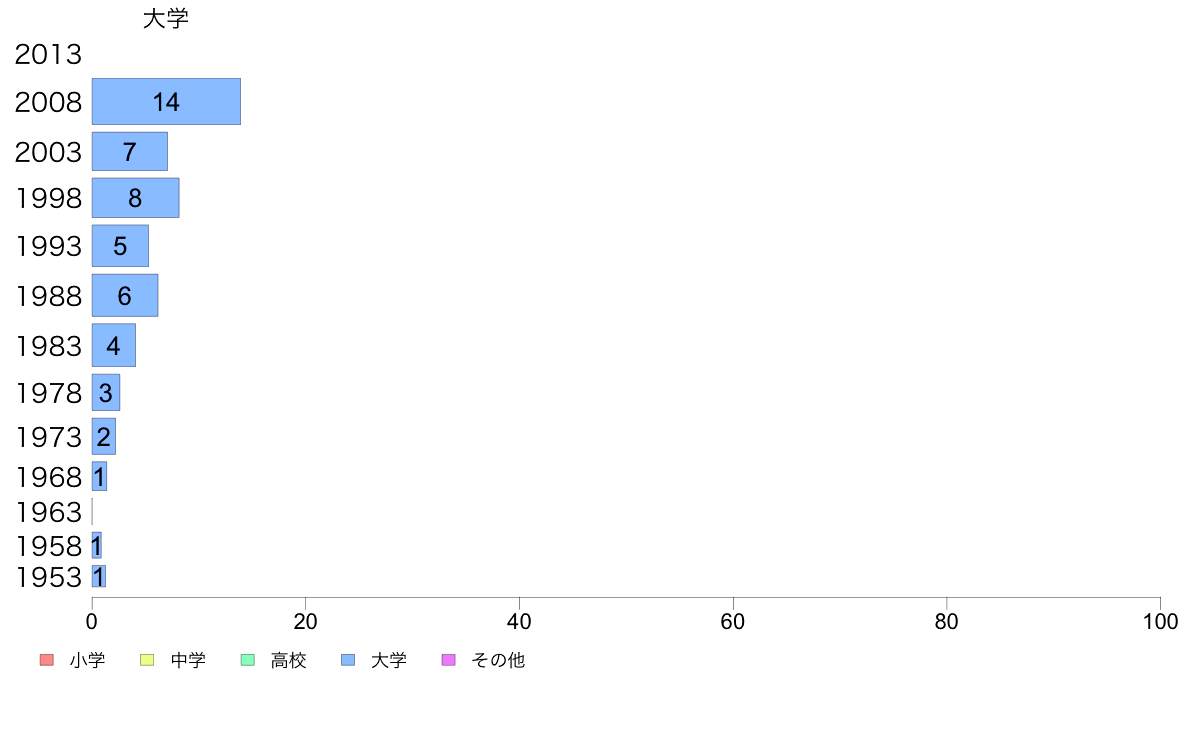The image size is (1188, 736).
Task: Click the magenta その他 legend swatch
Action: 449,660
